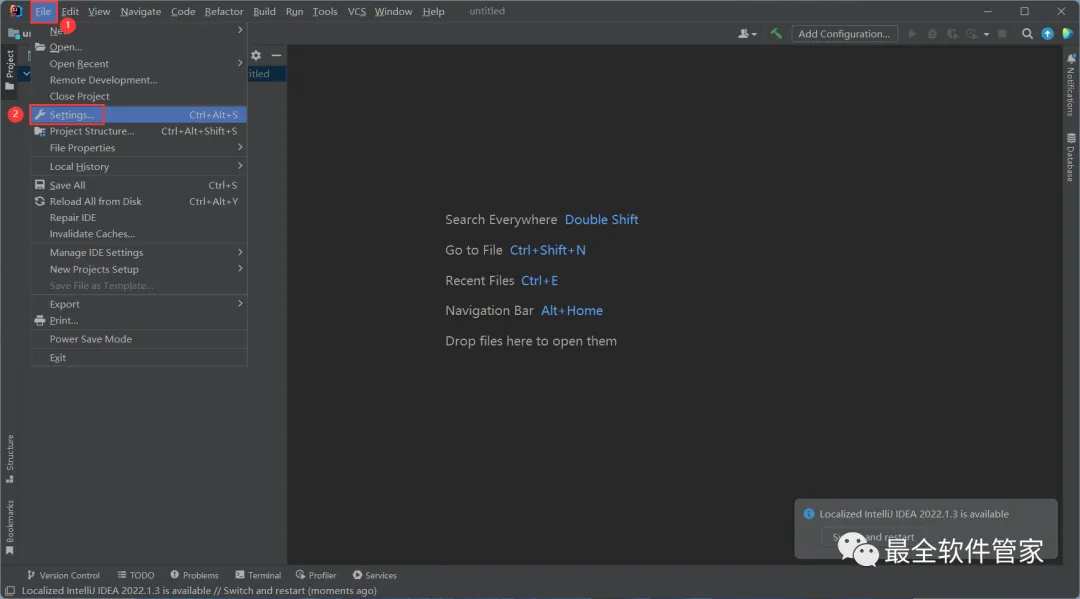Click the Run play icon
The width and height of the screenshot is (1080, 599).
pyautogui.click(x=912, y=34)
